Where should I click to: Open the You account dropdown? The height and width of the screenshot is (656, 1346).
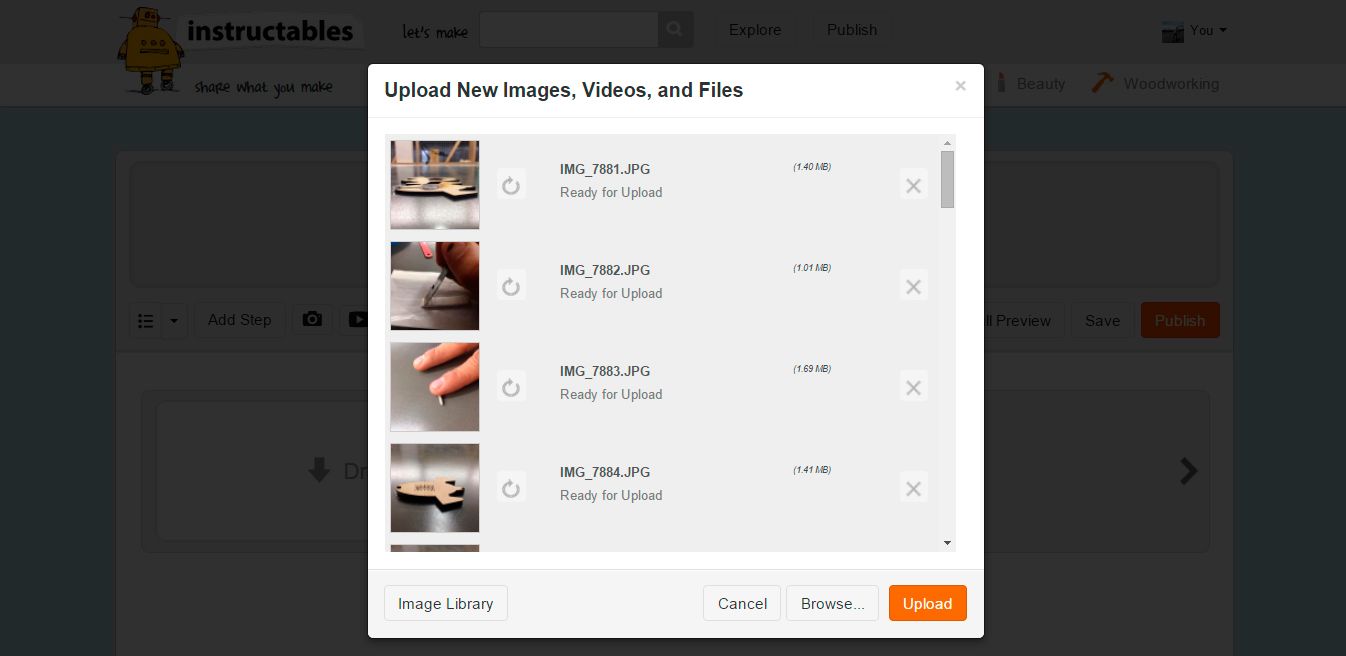pyautogui.click(x=1195, y=30)
